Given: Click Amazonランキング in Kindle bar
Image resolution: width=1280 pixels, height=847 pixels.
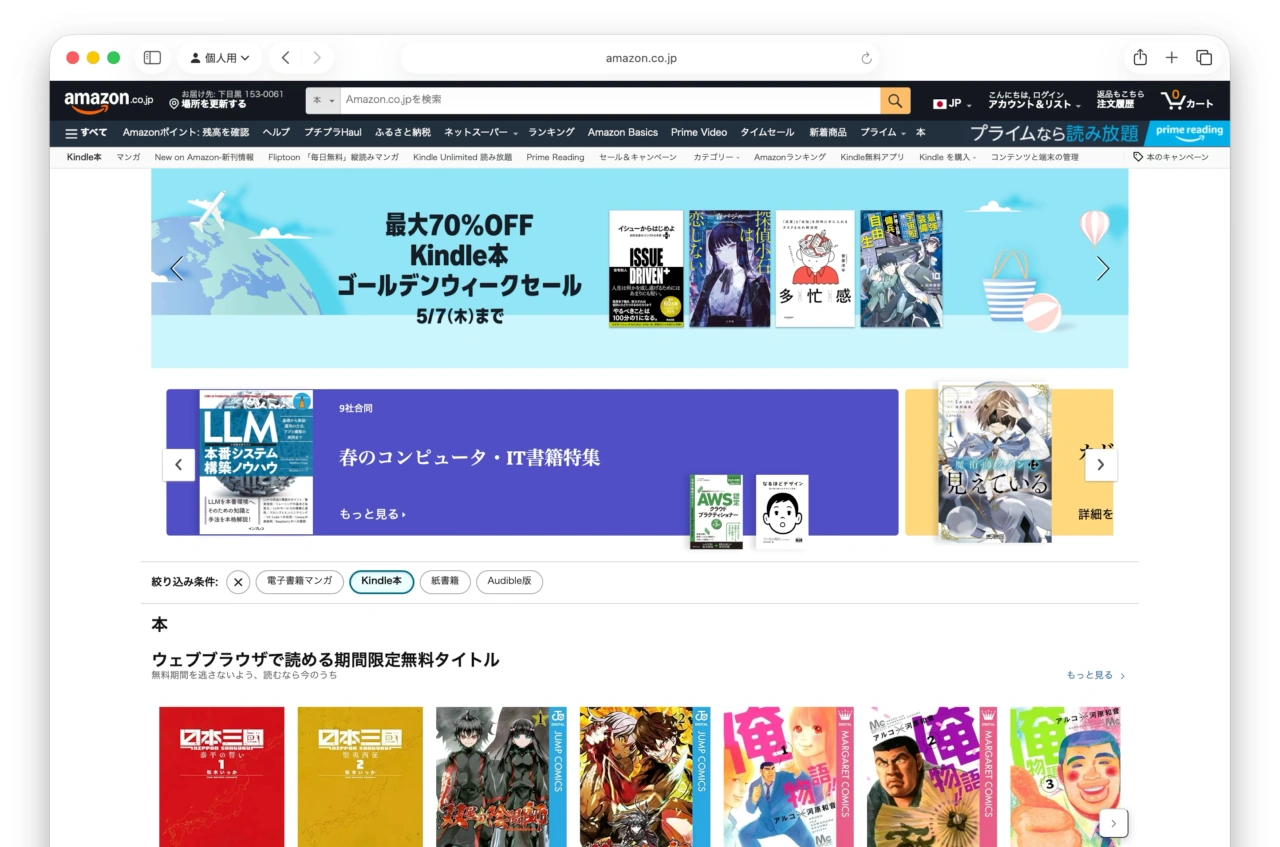Looking at the screenshot, I should [x=790, y=157].
